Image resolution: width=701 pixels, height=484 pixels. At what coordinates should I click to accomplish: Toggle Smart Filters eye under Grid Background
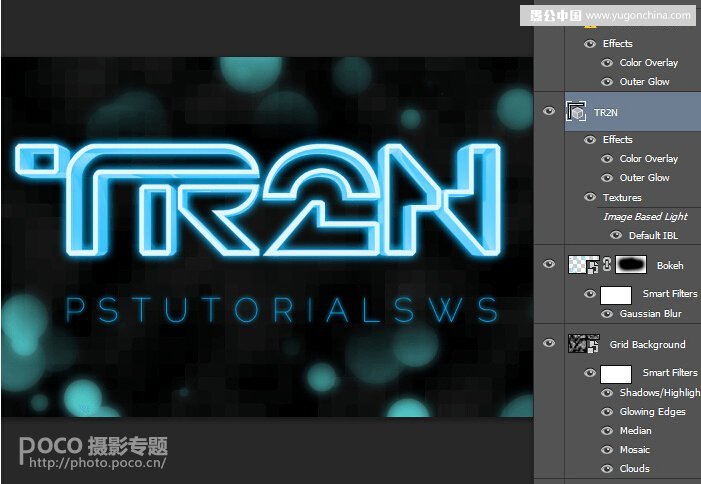(590, 373)
